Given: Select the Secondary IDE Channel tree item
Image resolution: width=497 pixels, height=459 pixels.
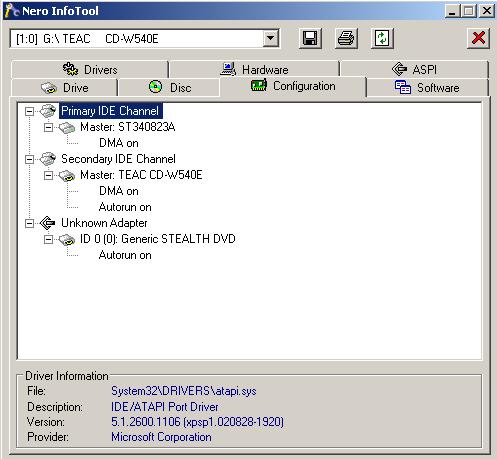Looking at the screenshot, I should (118, 159).
